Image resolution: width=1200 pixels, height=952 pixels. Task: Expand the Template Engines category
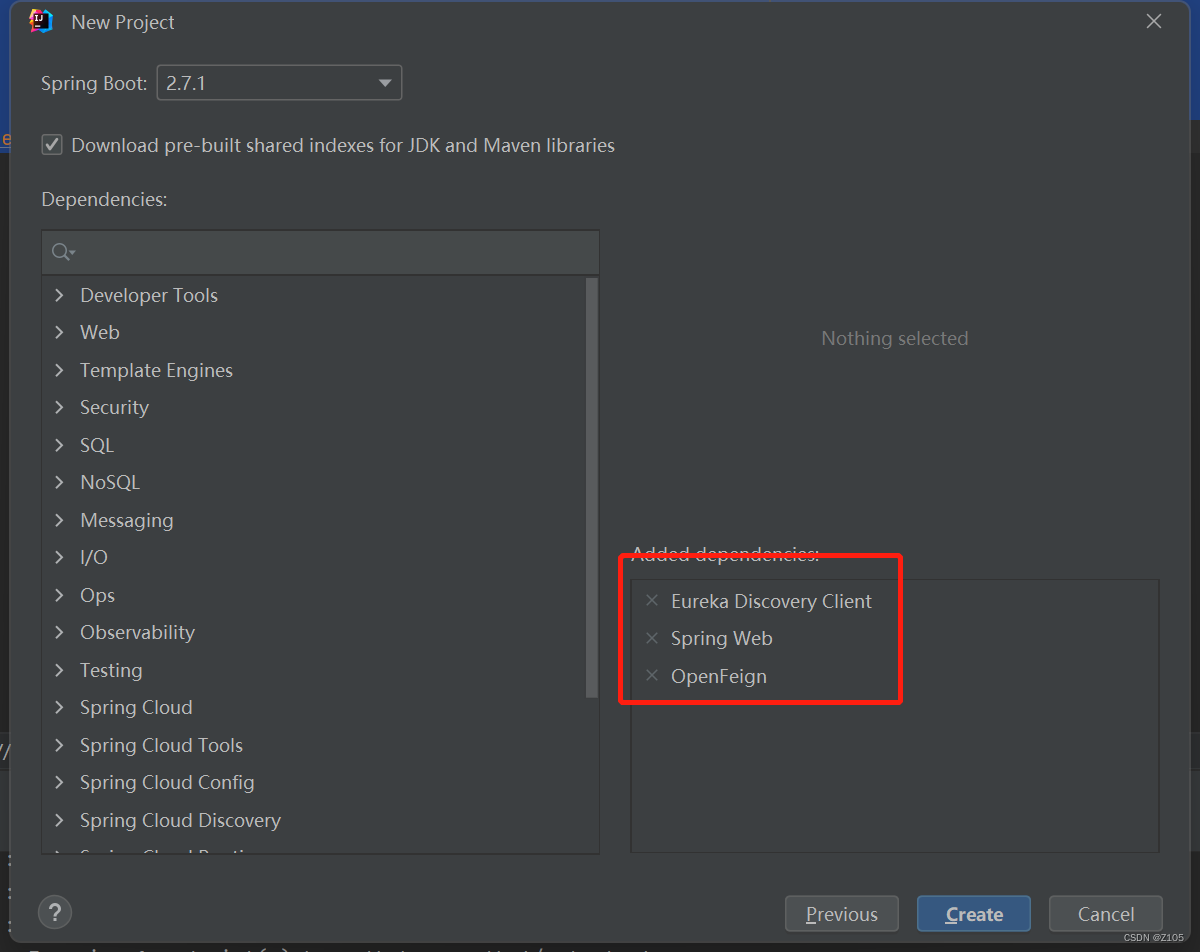coord(59,370)
